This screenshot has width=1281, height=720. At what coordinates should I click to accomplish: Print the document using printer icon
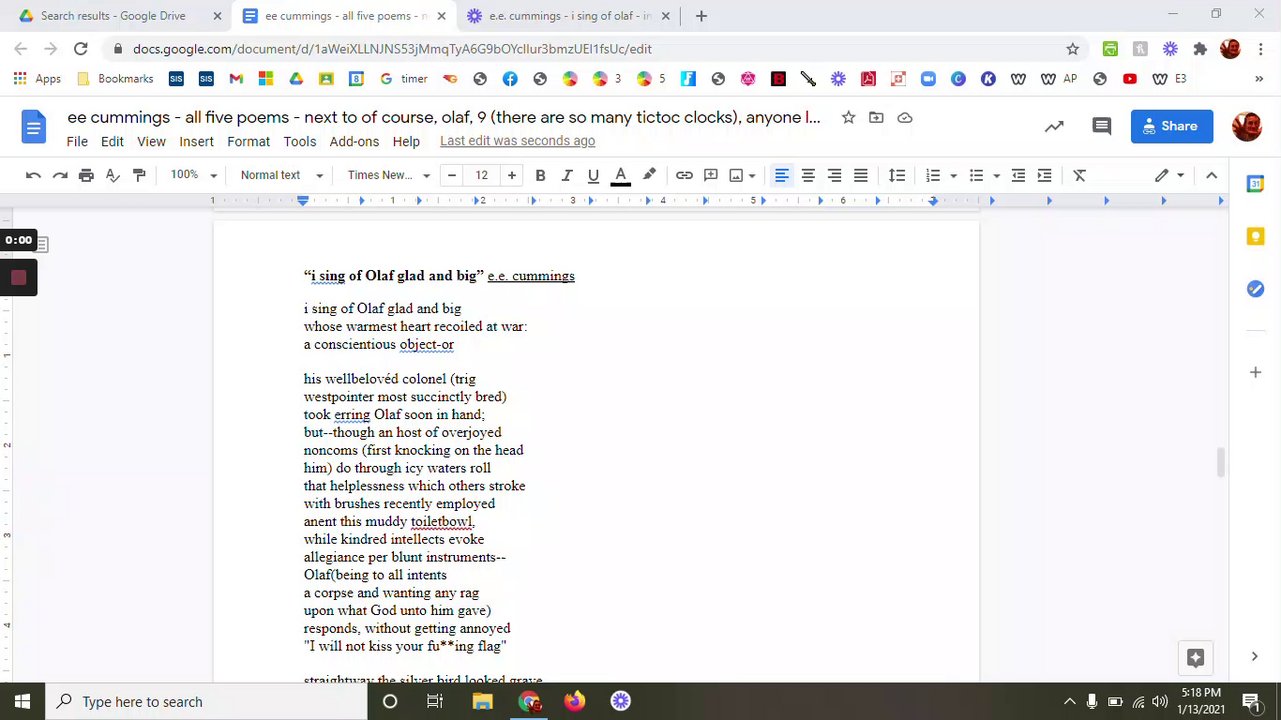(86, 175)
